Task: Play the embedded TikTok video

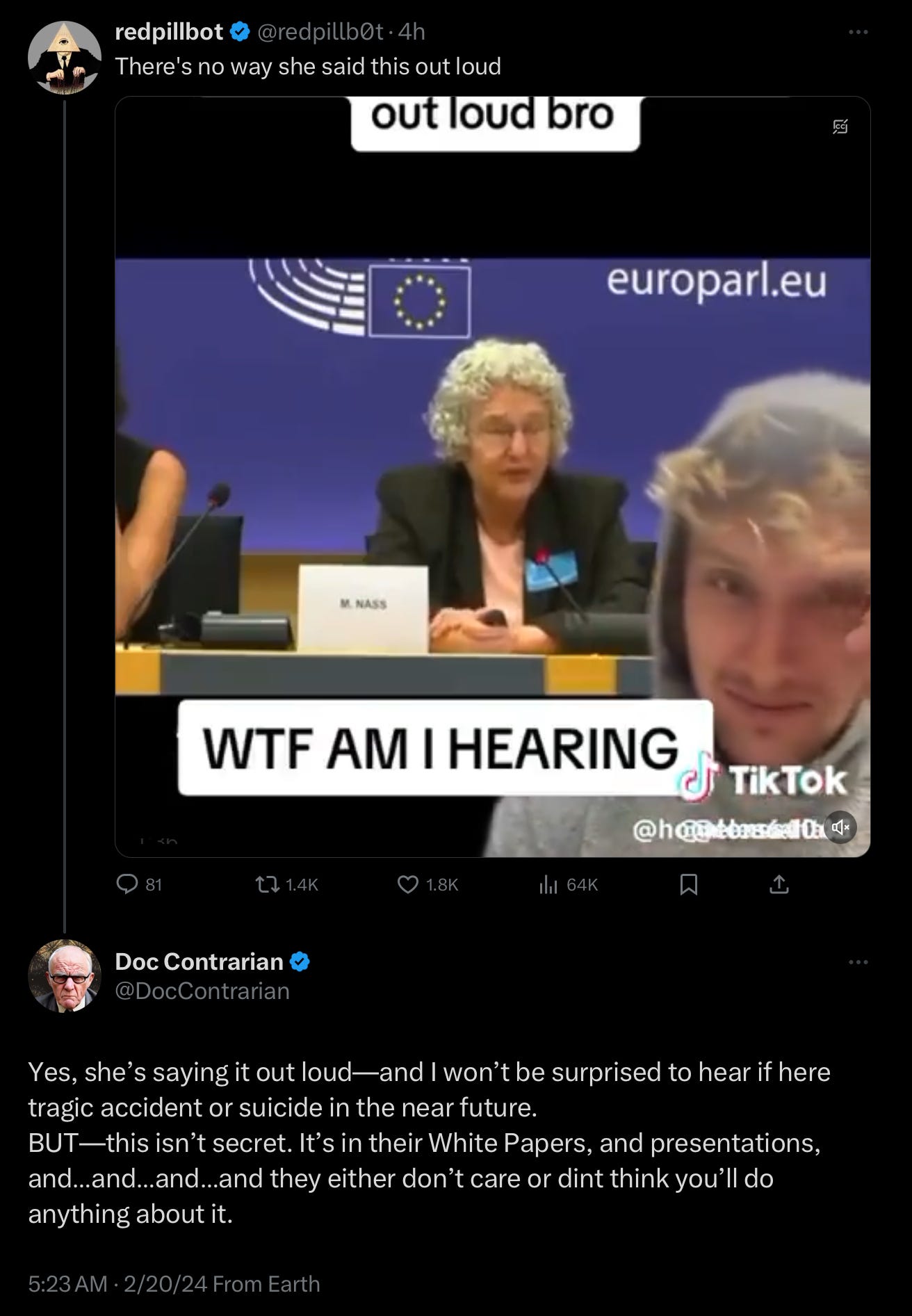Action: click(492, 476)
